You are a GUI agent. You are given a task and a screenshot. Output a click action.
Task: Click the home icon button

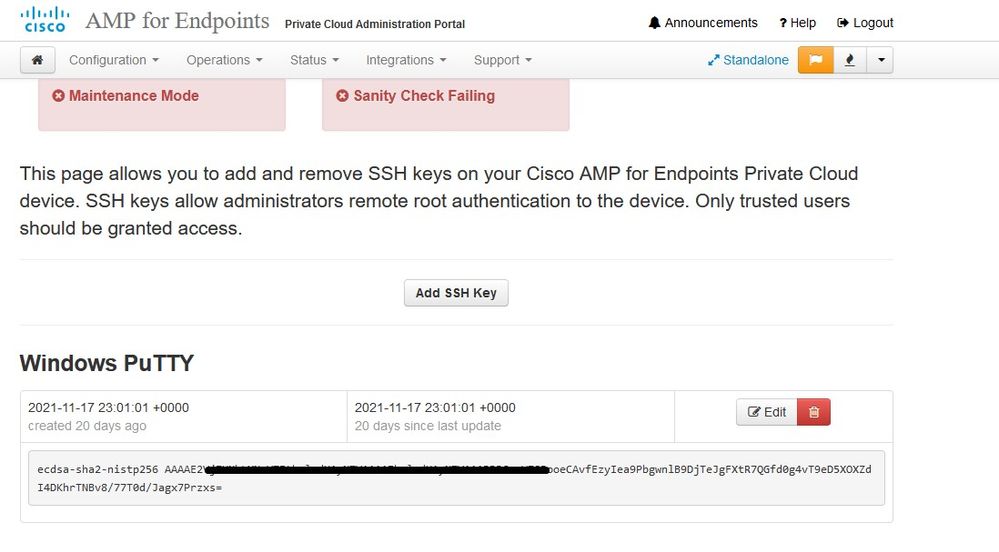tap(37, 60)
